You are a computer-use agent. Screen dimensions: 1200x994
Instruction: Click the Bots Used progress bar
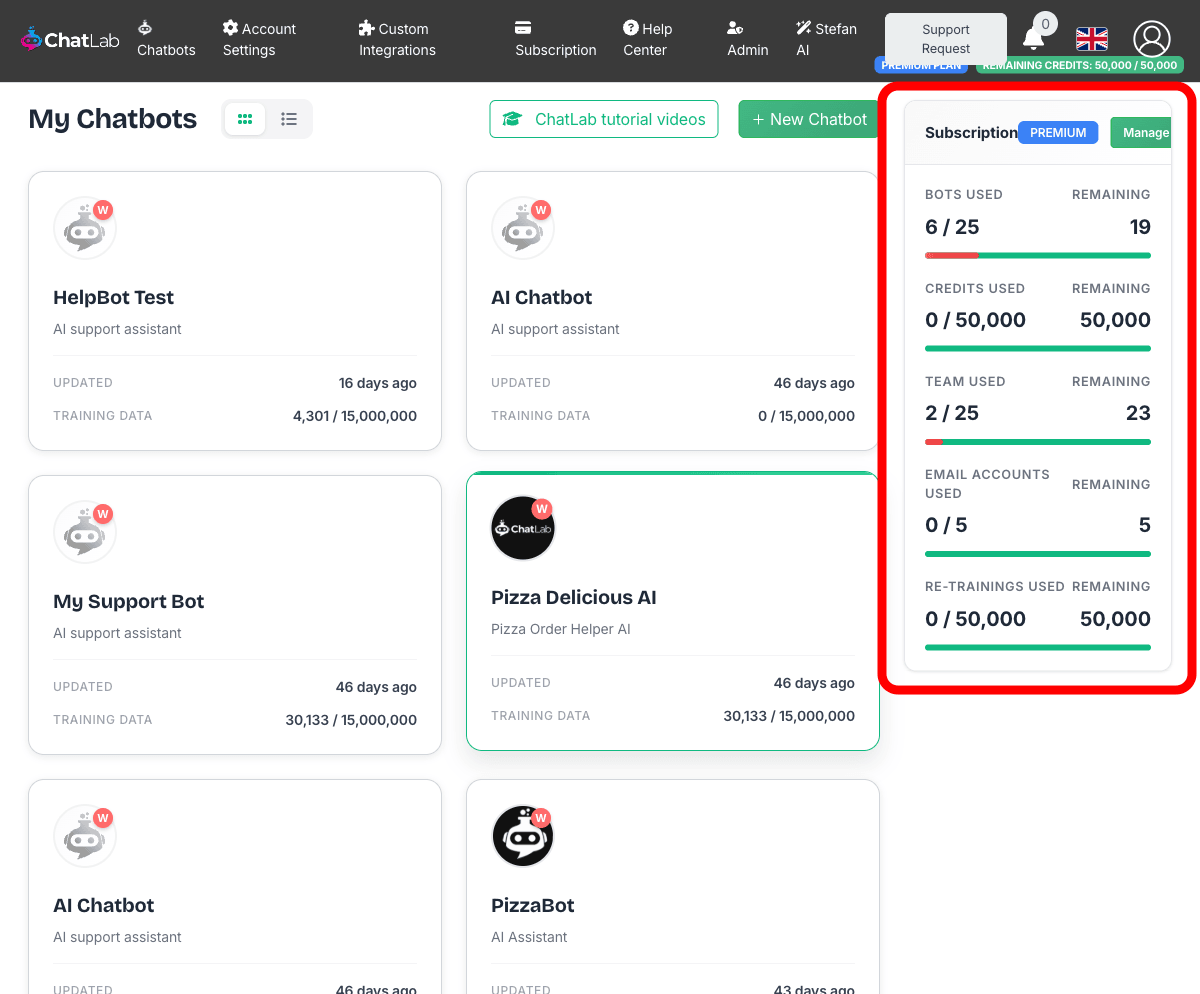pos(1037,255)
